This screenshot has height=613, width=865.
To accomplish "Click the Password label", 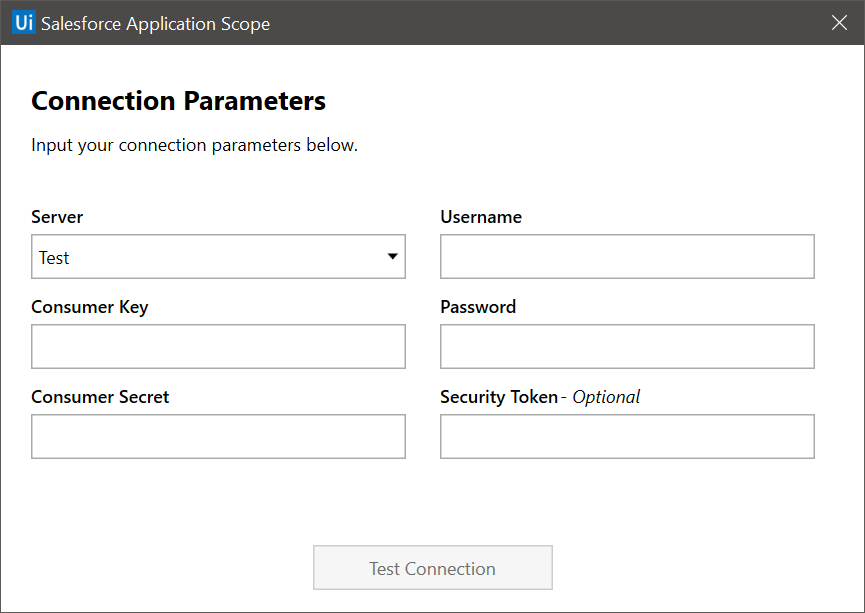I will tap(478, 307).
